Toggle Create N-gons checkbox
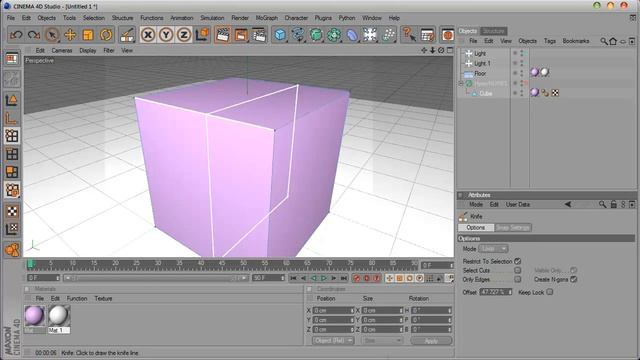Image resolution: width=640 pixels, height=360 pixels. [x=573, y=280]
